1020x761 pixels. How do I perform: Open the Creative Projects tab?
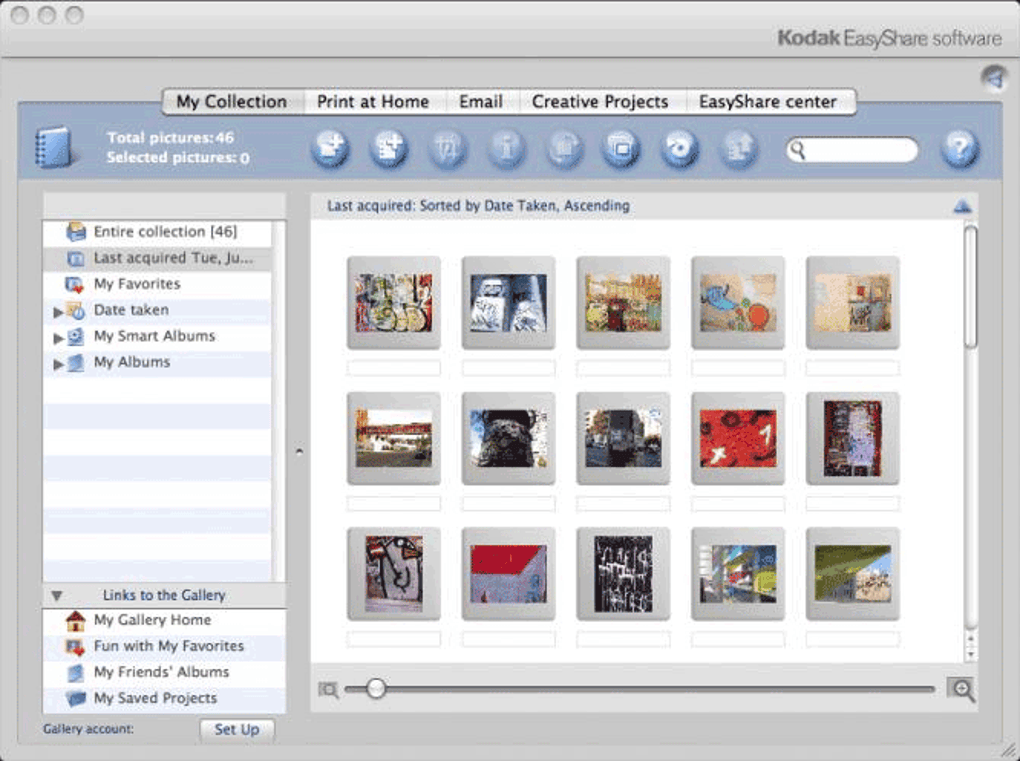pyautogui.click(x=599, y=102)
